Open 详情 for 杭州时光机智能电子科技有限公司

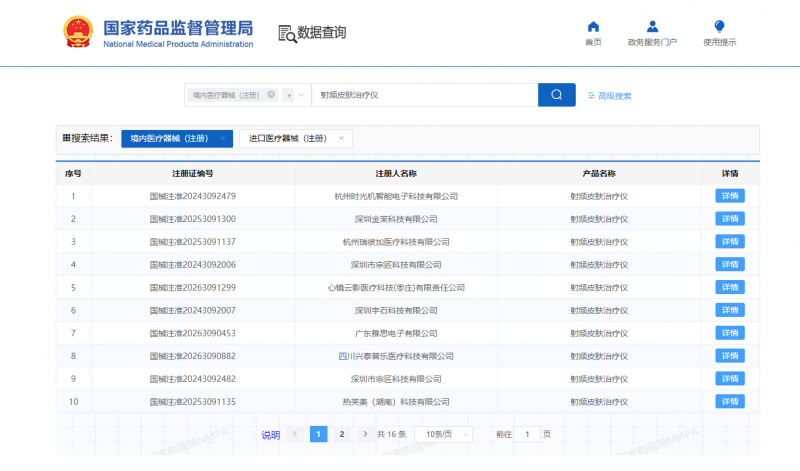[x=730, y=196]
